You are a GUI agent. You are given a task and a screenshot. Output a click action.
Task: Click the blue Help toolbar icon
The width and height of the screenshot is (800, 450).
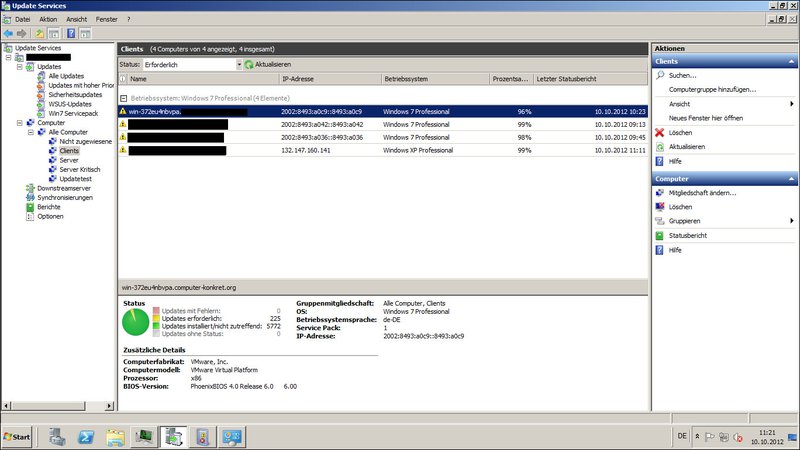(71, 34)
